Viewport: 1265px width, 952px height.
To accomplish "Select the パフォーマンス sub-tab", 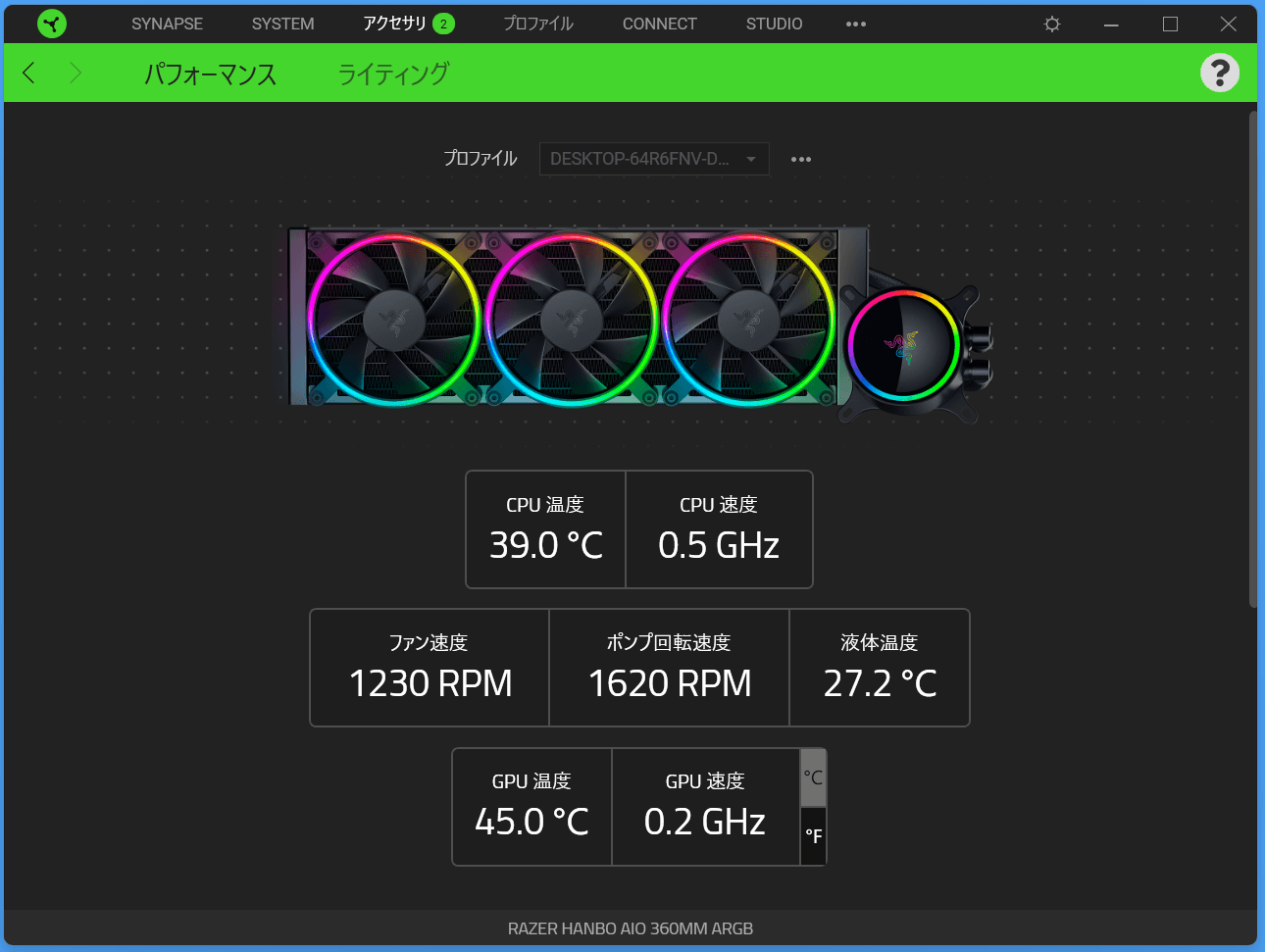I will tap(210, 74).
